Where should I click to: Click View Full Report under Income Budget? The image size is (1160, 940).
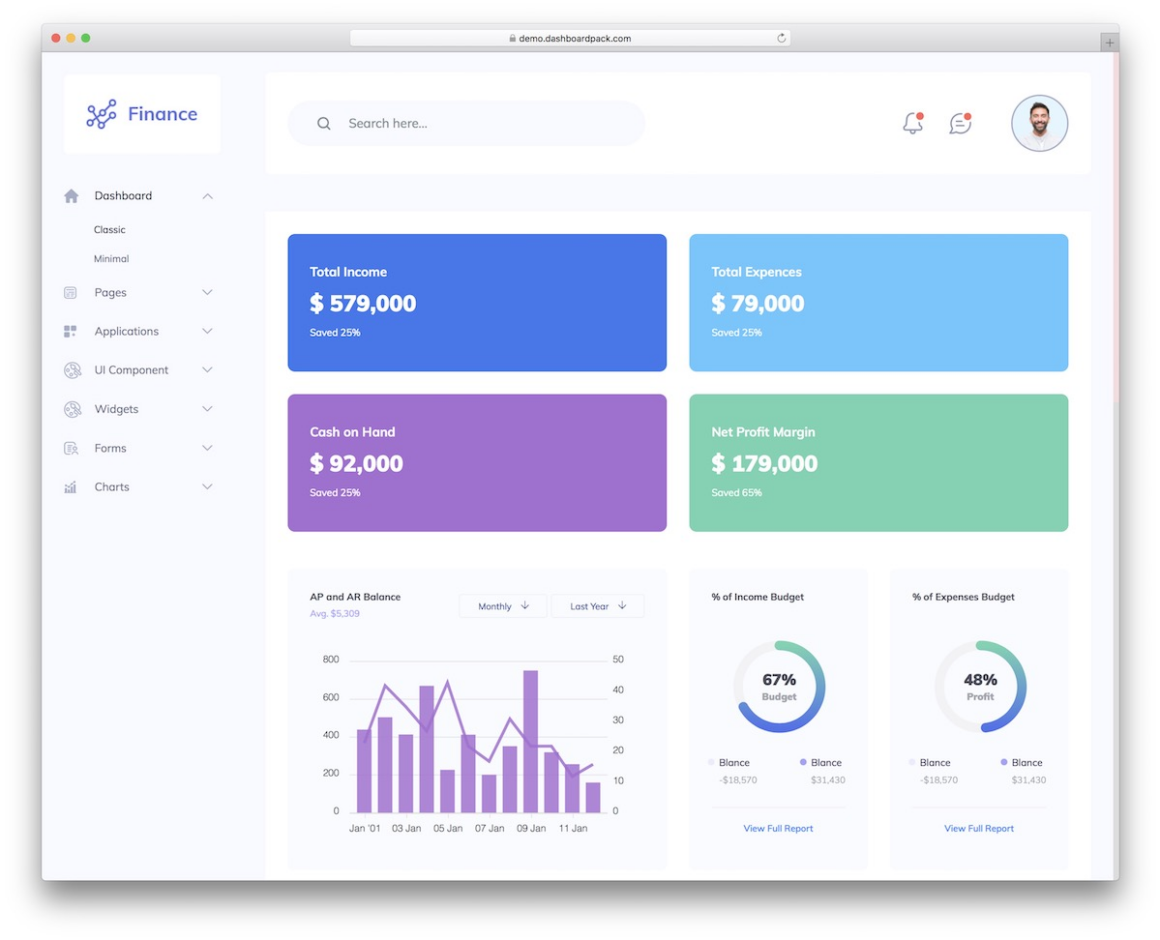778,828
